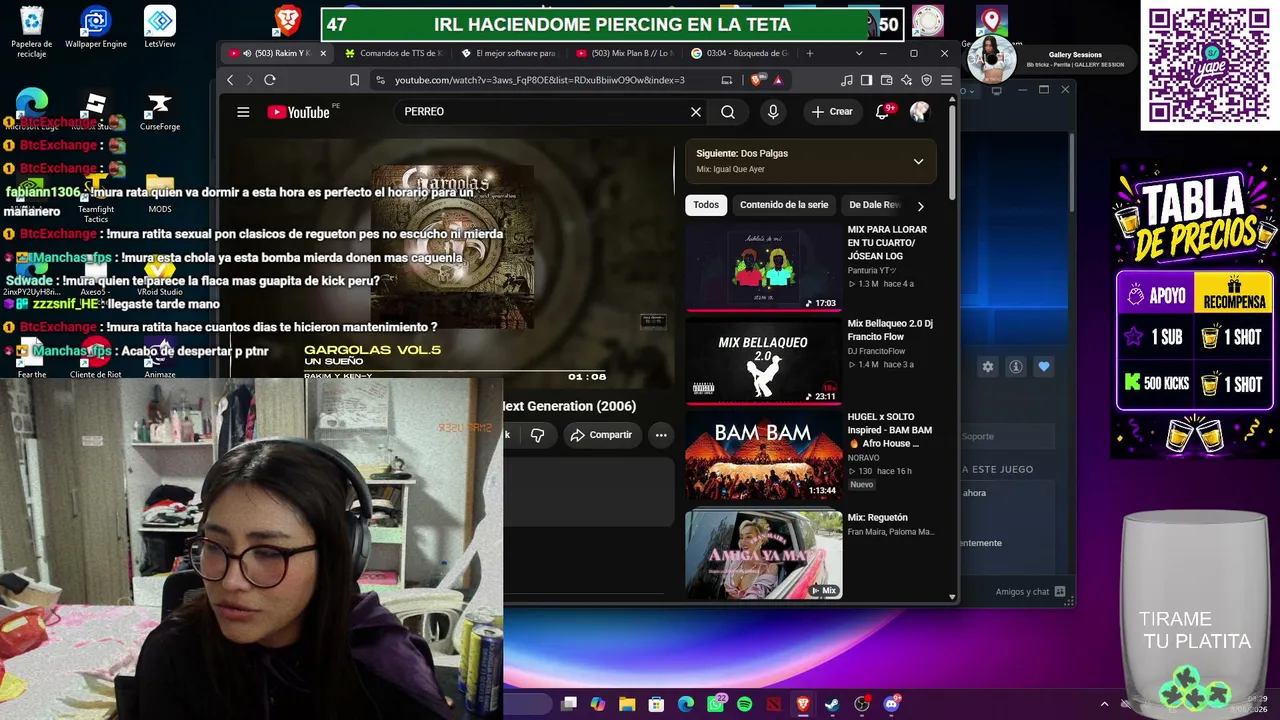The width and height of the screenshot is (1280, 720).
Task: Open WhatsApp from the taskbar
Action: point(716,704)
